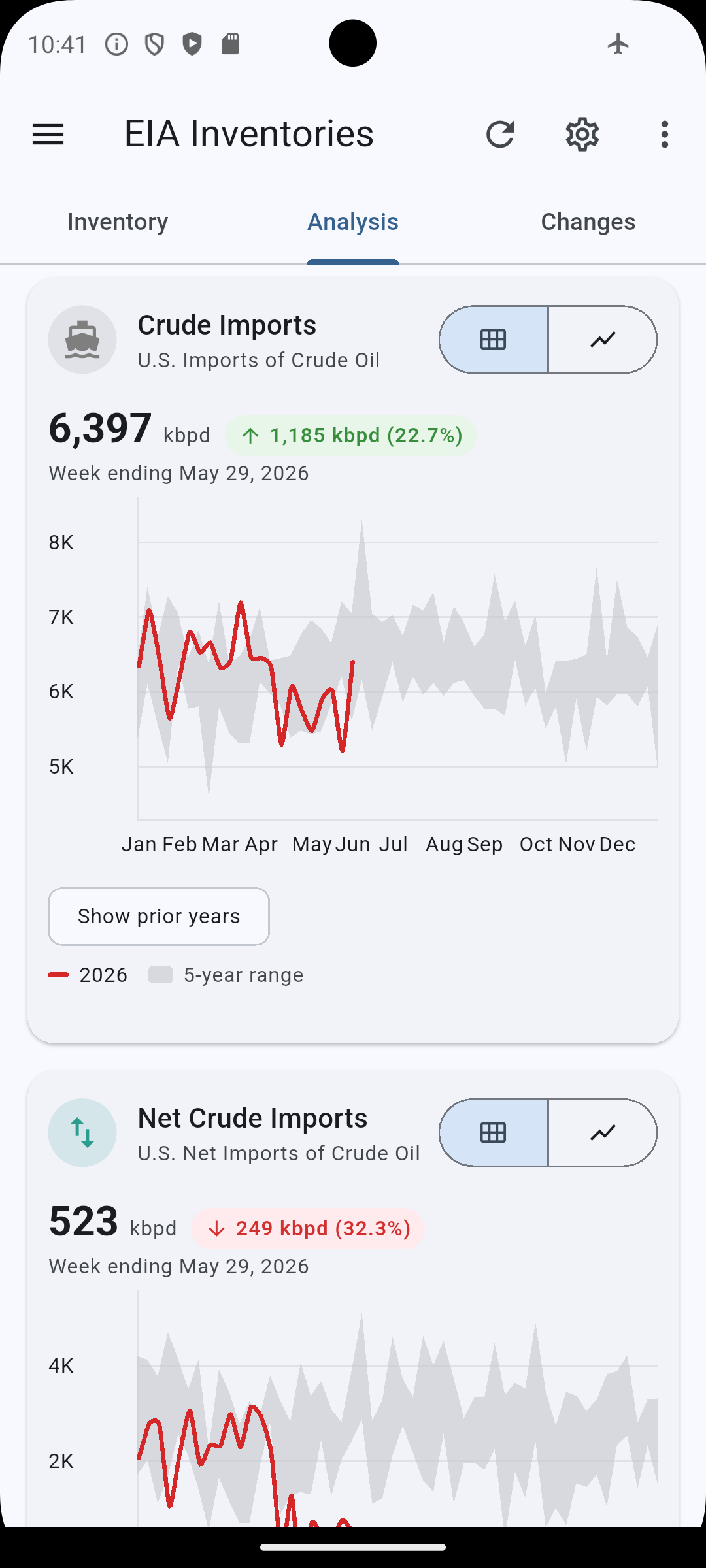Tap the 10:41 clock in status bar
Image resolution: width=706 pixels, height=1568 pixels.
[x=58, y=44]
